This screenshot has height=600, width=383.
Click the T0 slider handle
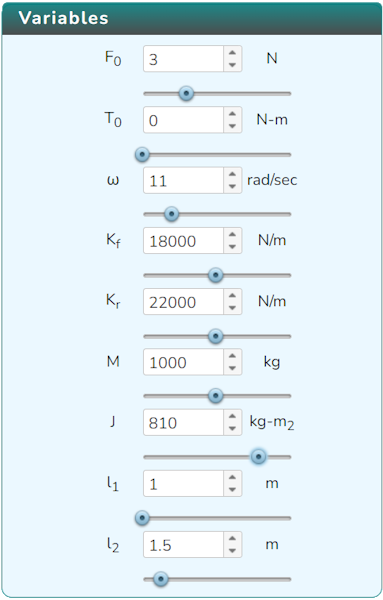point(142,155)
